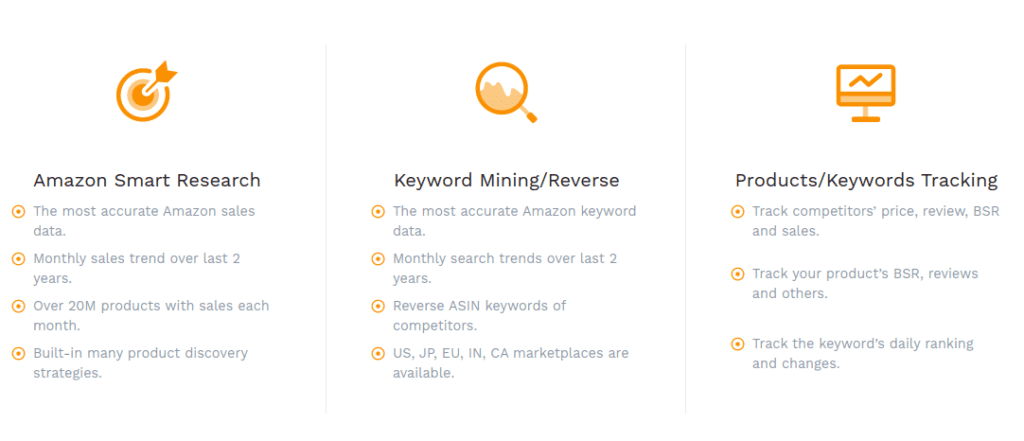The height and width of the screenshot is (441, 1024).
Task: Click bullet beside 'US, JP, EU, IN, CA marketplaces'
Action: [377, 353]
